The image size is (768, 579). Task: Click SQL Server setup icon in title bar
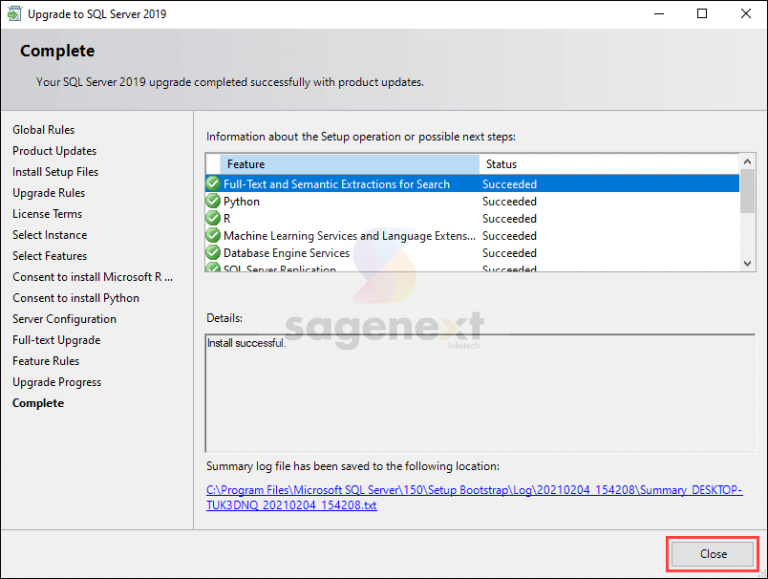tap(14, 14)
